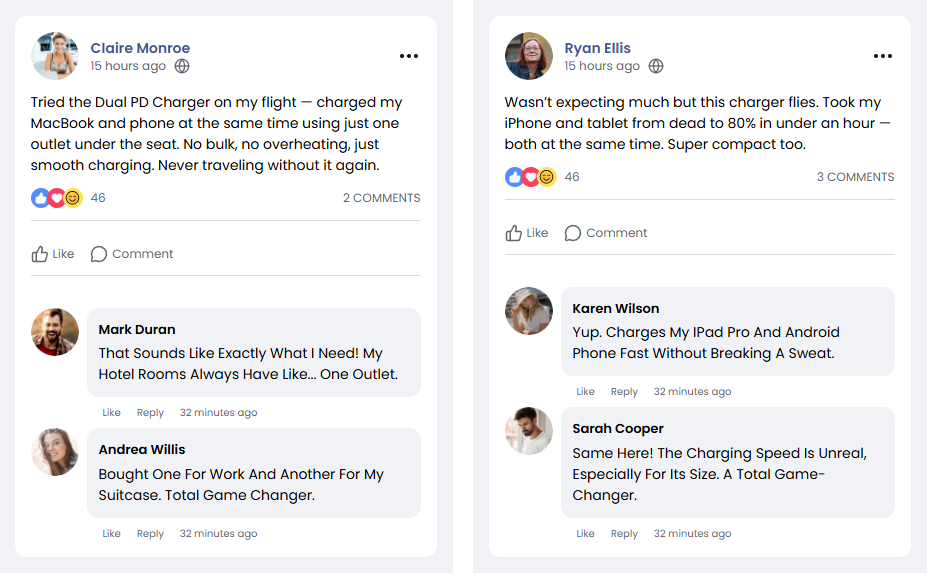928x574 pixels.
Task: Like Claire Monroe's post with thumbs-up
Action: (53, 254)
